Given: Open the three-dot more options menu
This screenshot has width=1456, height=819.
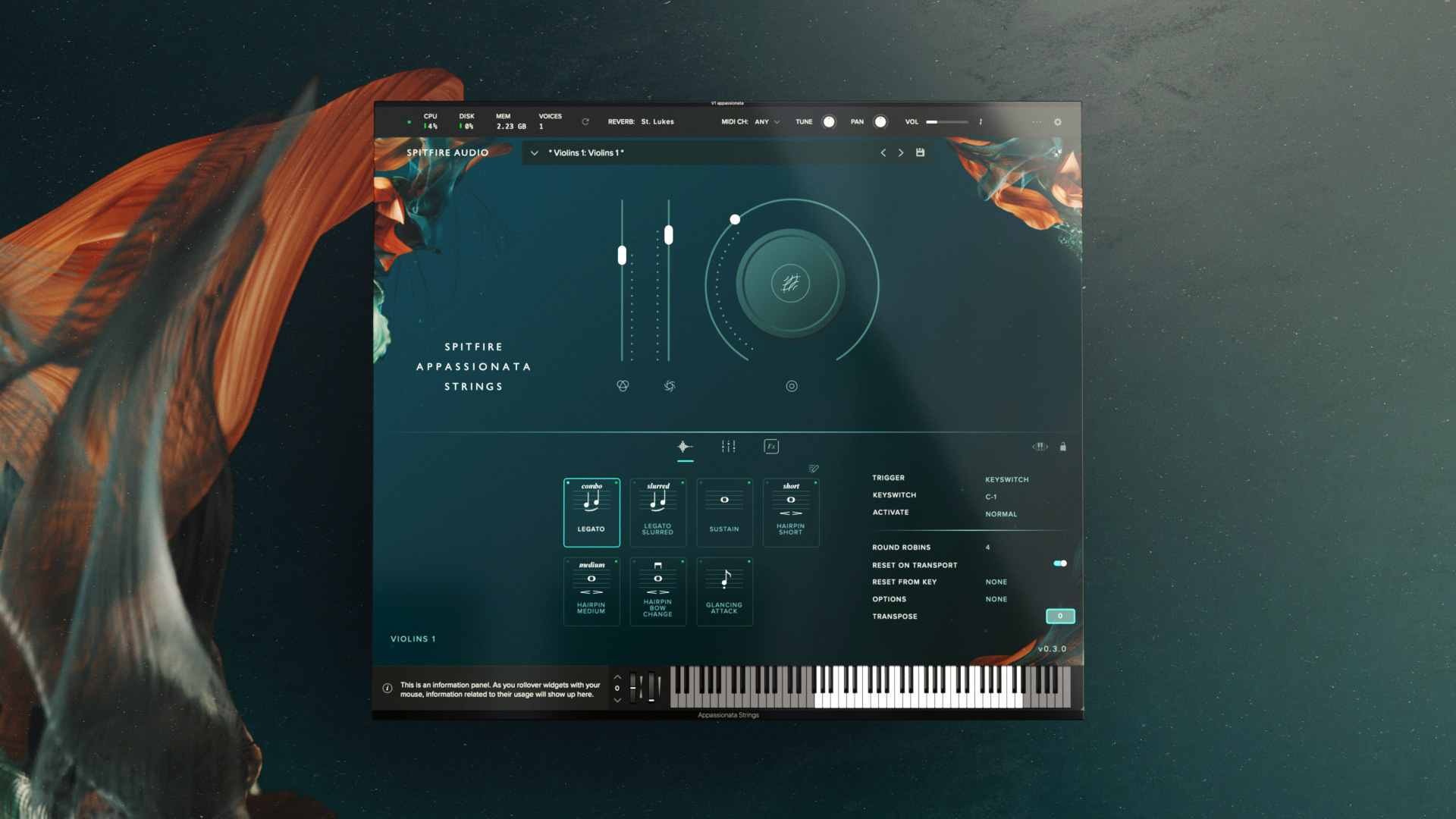Looking at the screenshot, I should [1037, 122].
